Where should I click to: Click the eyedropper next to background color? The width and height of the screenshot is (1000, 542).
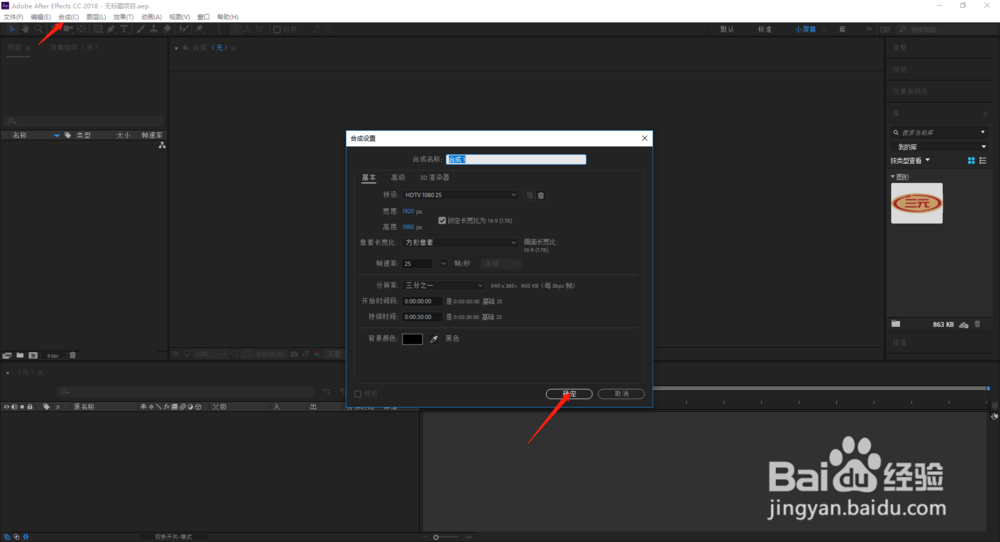tap(434, 339)
